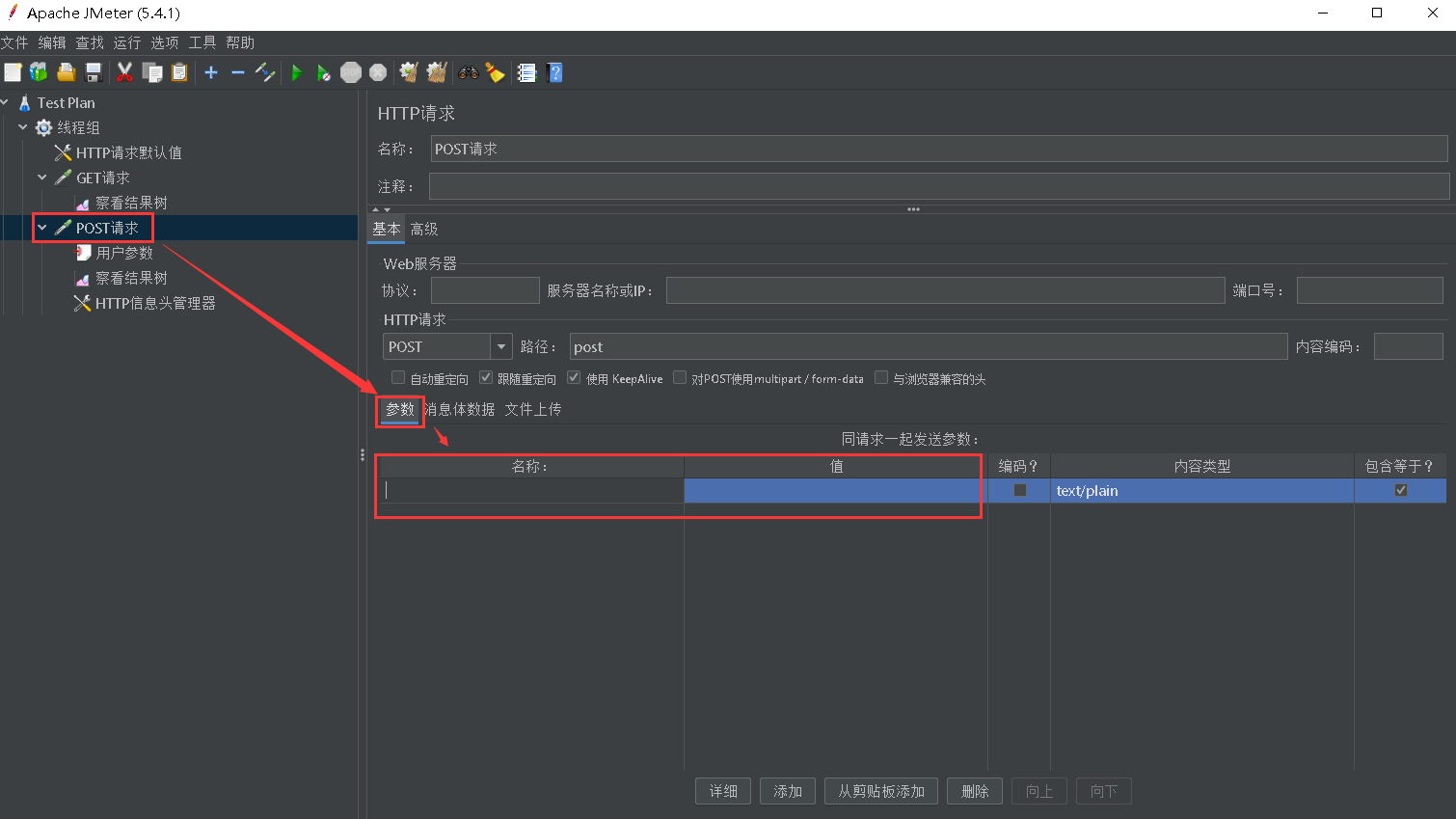Open the 工具 menu

(x=202, y=42)
